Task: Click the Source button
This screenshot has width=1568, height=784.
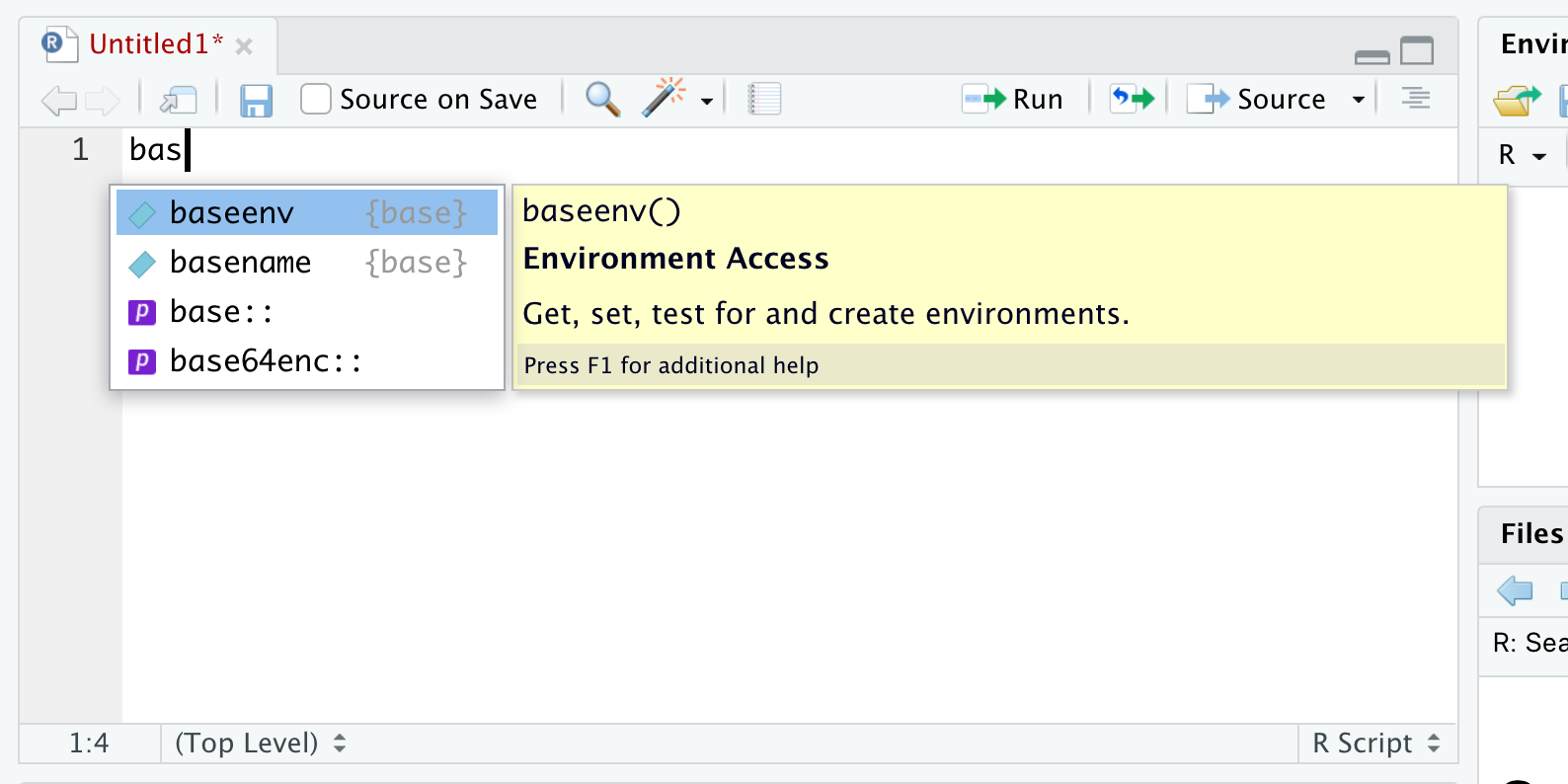Action: 1258,99
